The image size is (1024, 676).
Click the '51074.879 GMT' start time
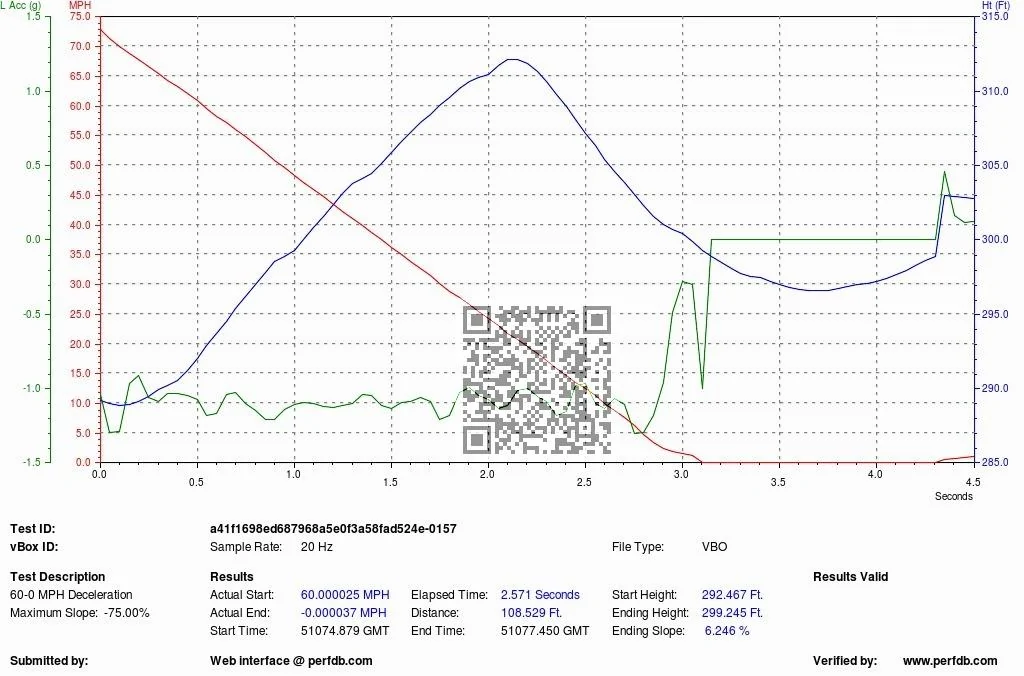(345, 631)
